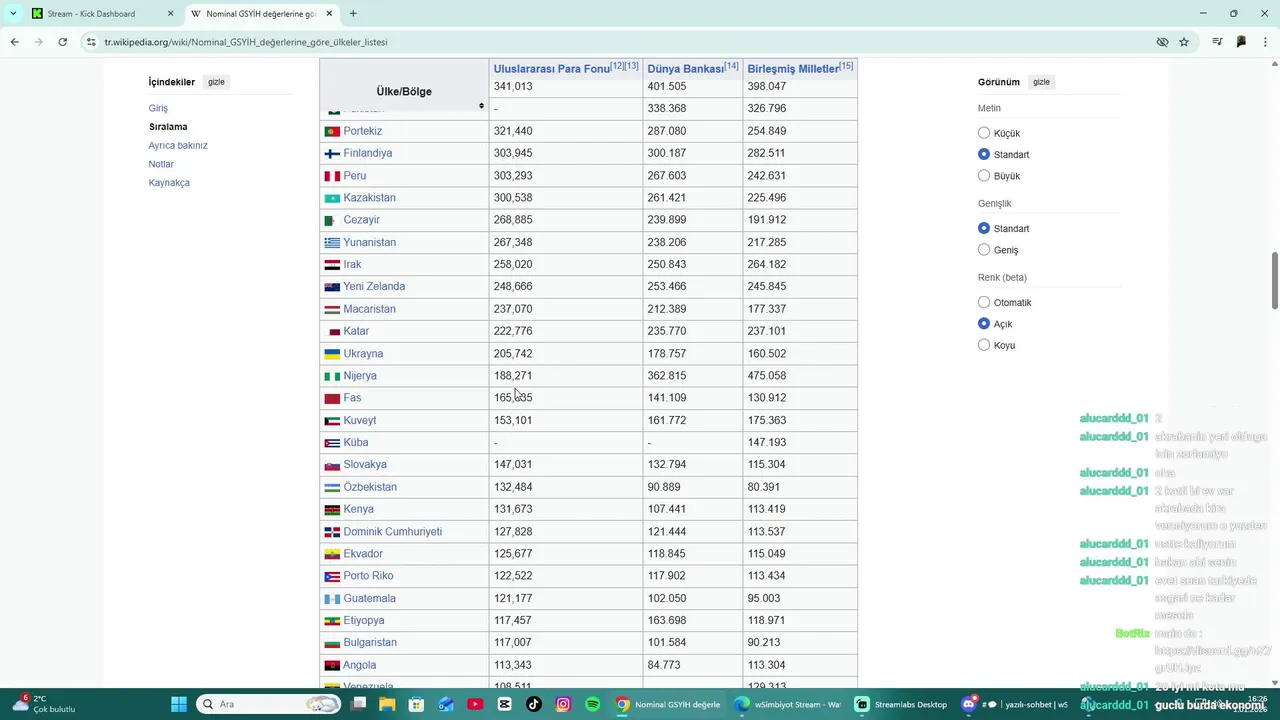The image size is (1280, 720).
Task: Open the tab search dropdown arrow
Action: click(13, 14)
